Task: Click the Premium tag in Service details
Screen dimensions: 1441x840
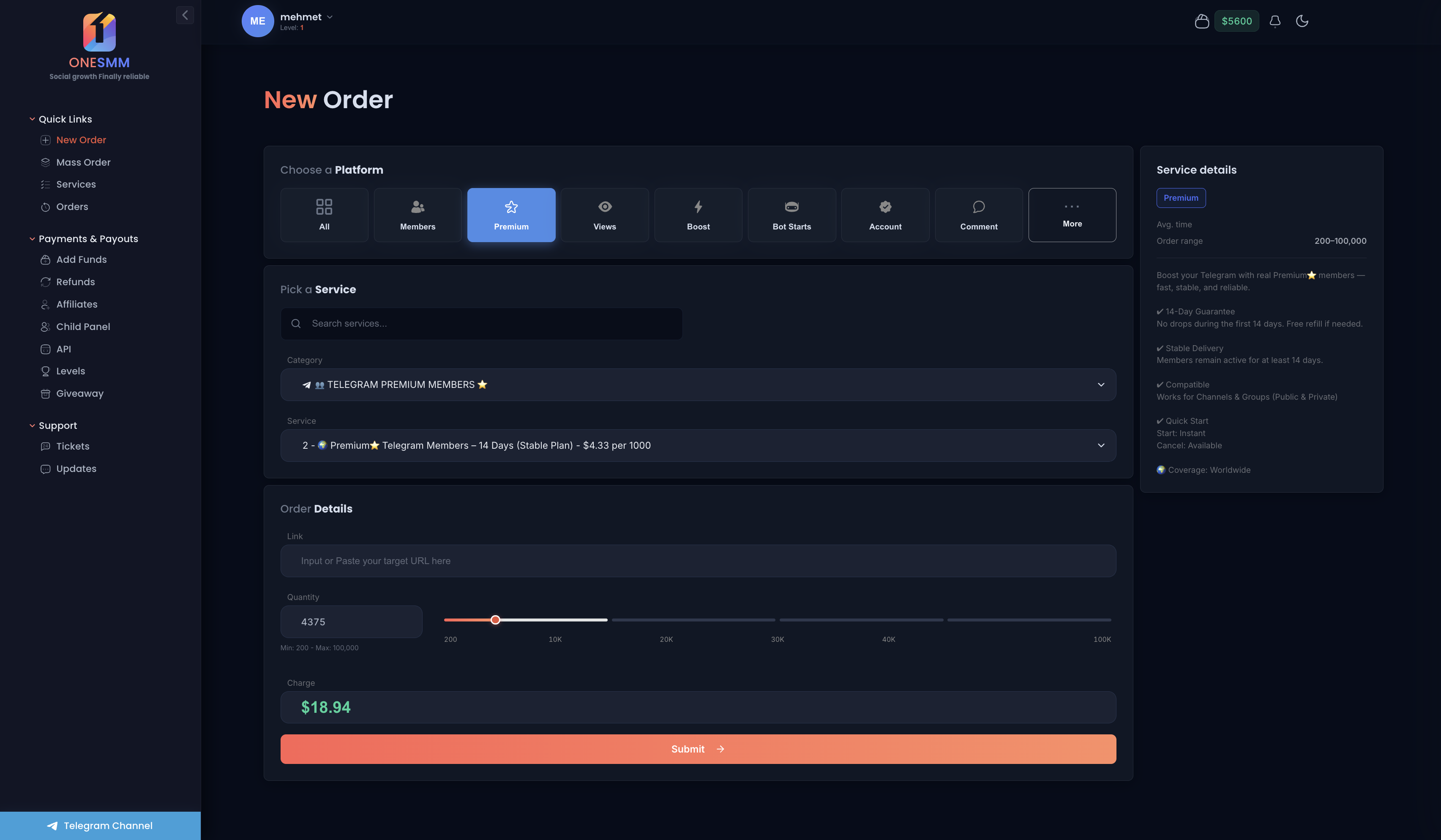Action: (x=1181, y=198)
